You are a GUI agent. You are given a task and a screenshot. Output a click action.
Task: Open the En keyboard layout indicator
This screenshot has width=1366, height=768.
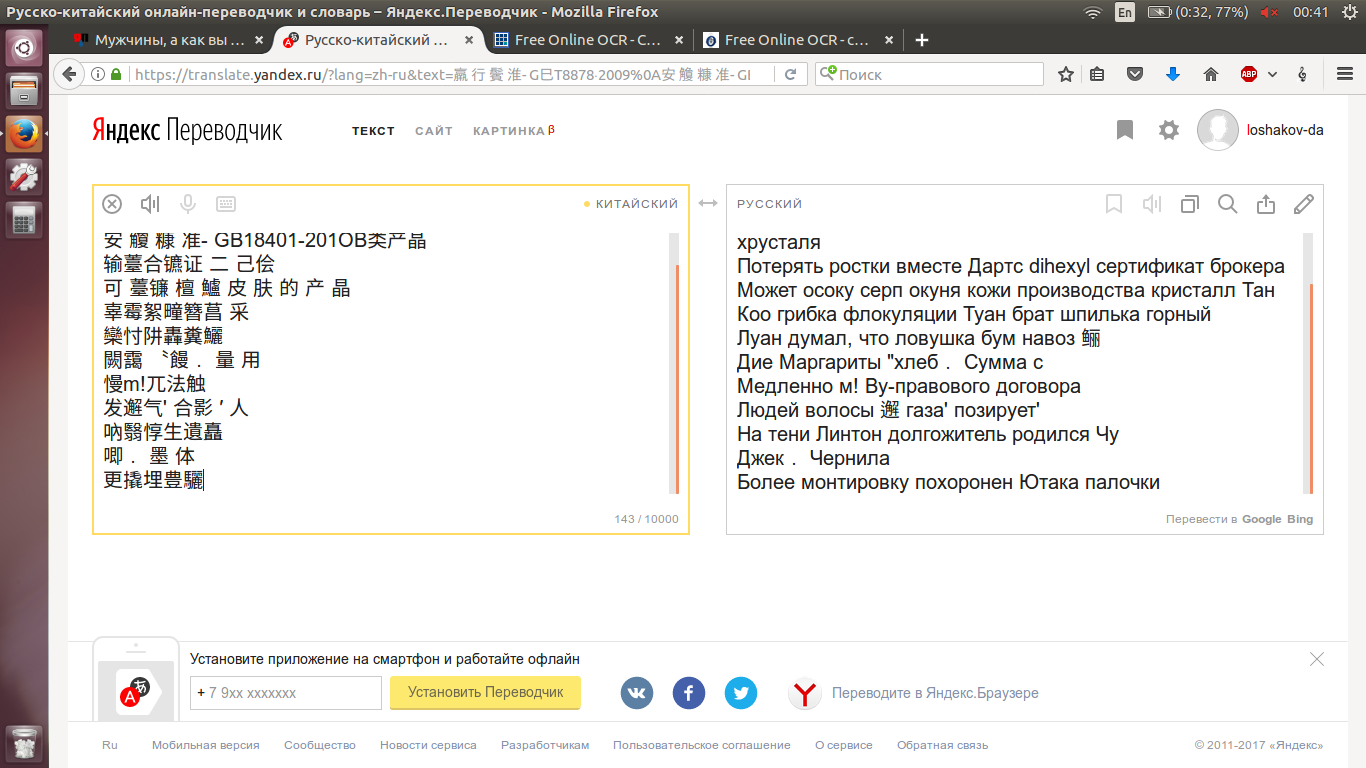[x=1125, y=12]
